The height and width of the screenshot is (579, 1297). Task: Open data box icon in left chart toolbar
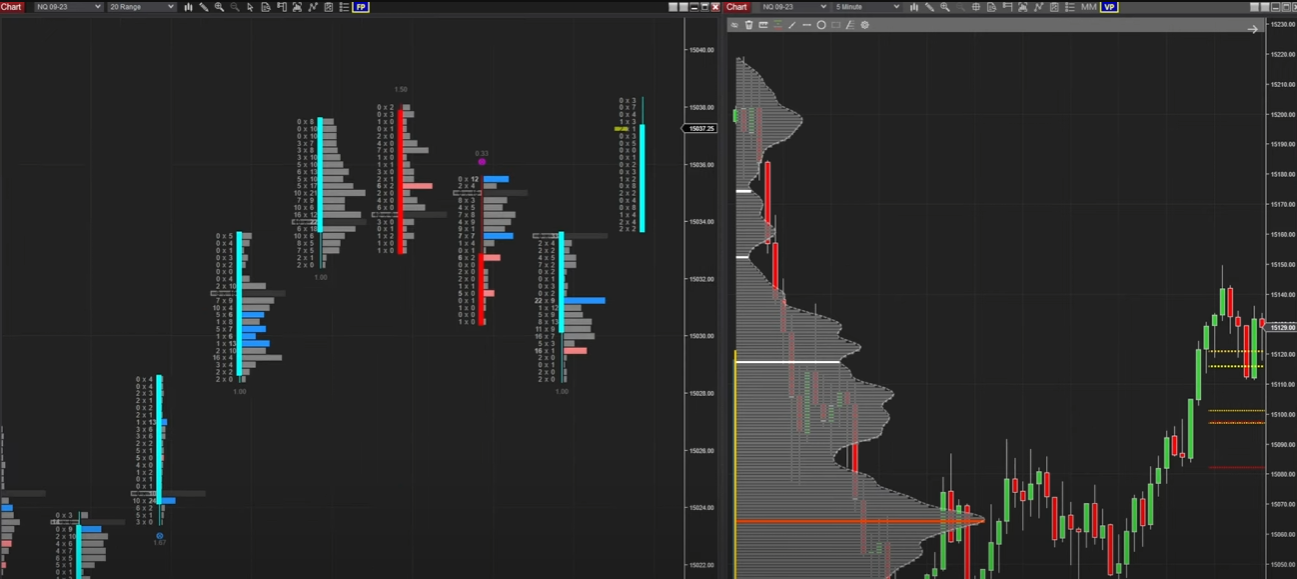point(266,7)
